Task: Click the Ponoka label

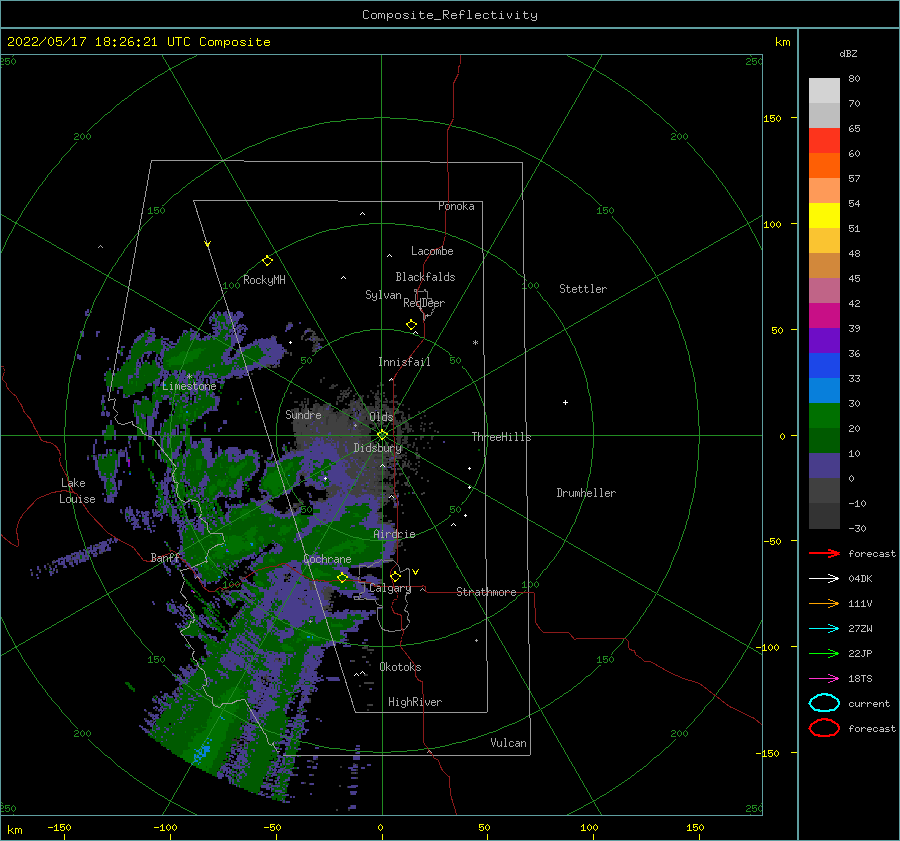Action: (x=456, y=206)
